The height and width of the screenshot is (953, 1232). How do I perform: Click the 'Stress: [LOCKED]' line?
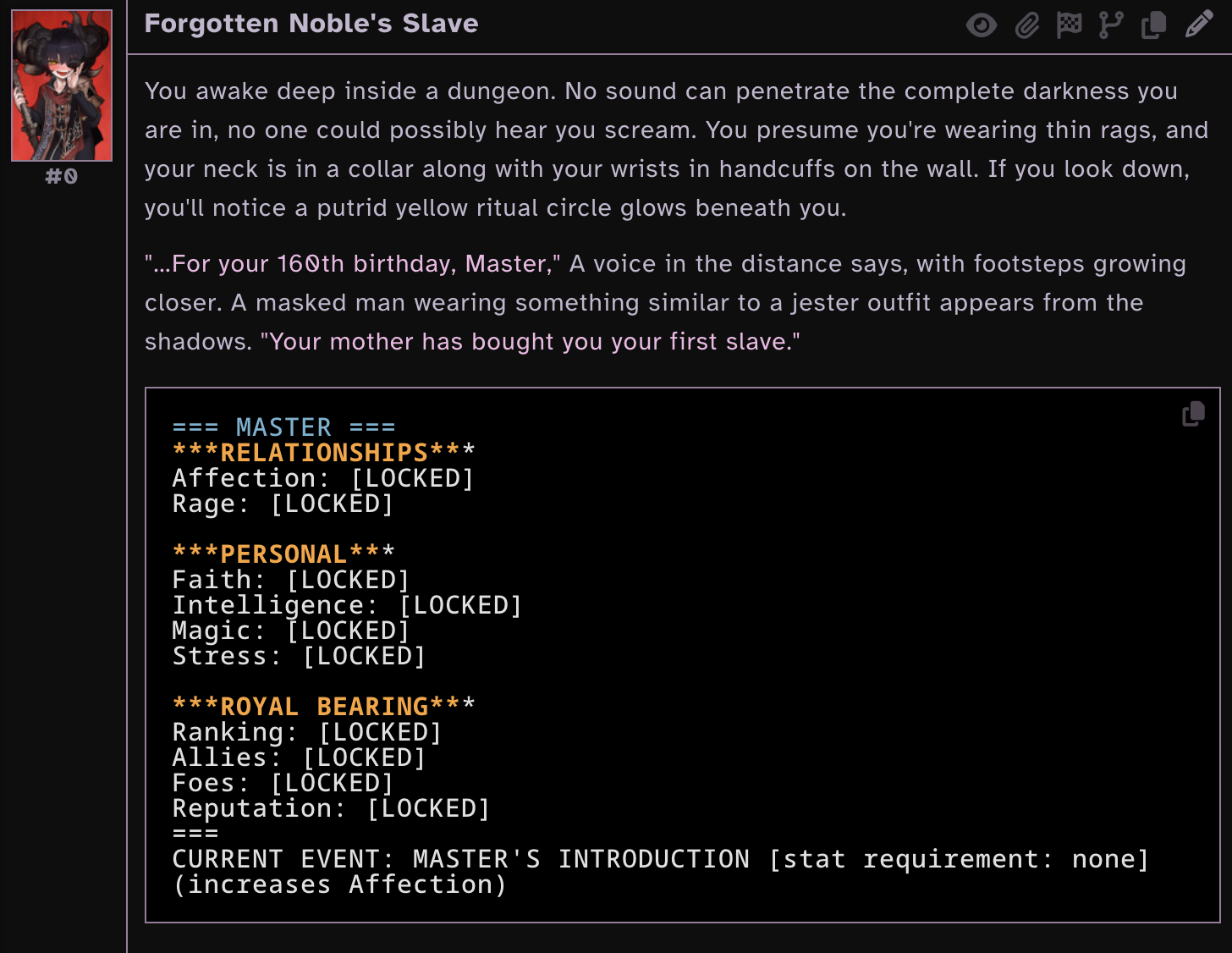(x=299, y=656)
